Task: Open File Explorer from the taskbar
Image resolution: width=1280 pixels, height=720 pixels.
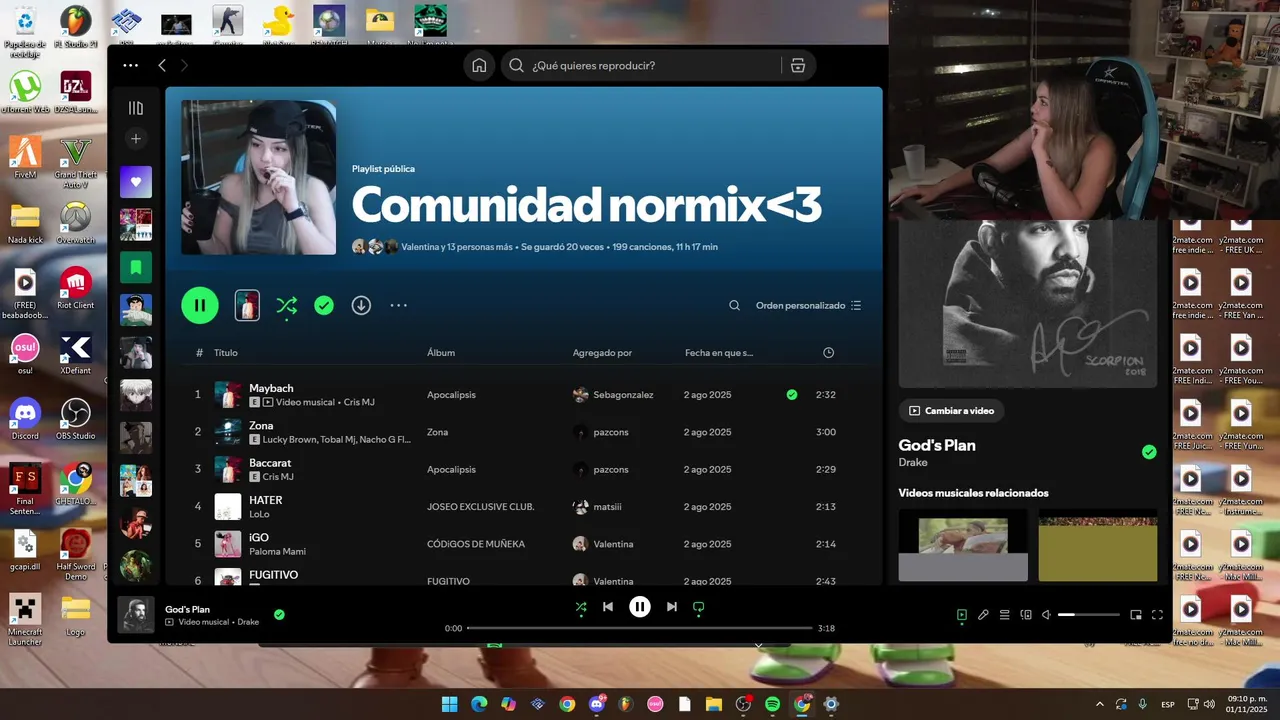Action: point(713,704)
